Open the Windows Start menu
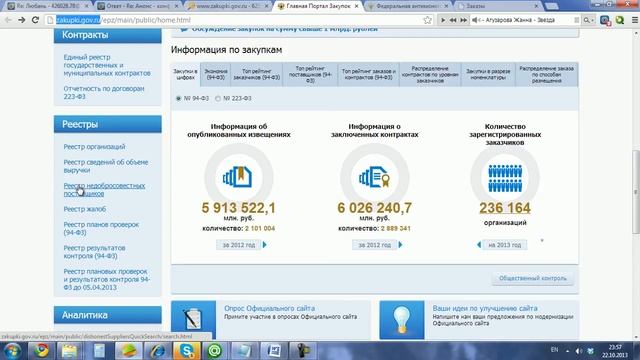This screenshot has width=640, height=360. pos(12,351)
